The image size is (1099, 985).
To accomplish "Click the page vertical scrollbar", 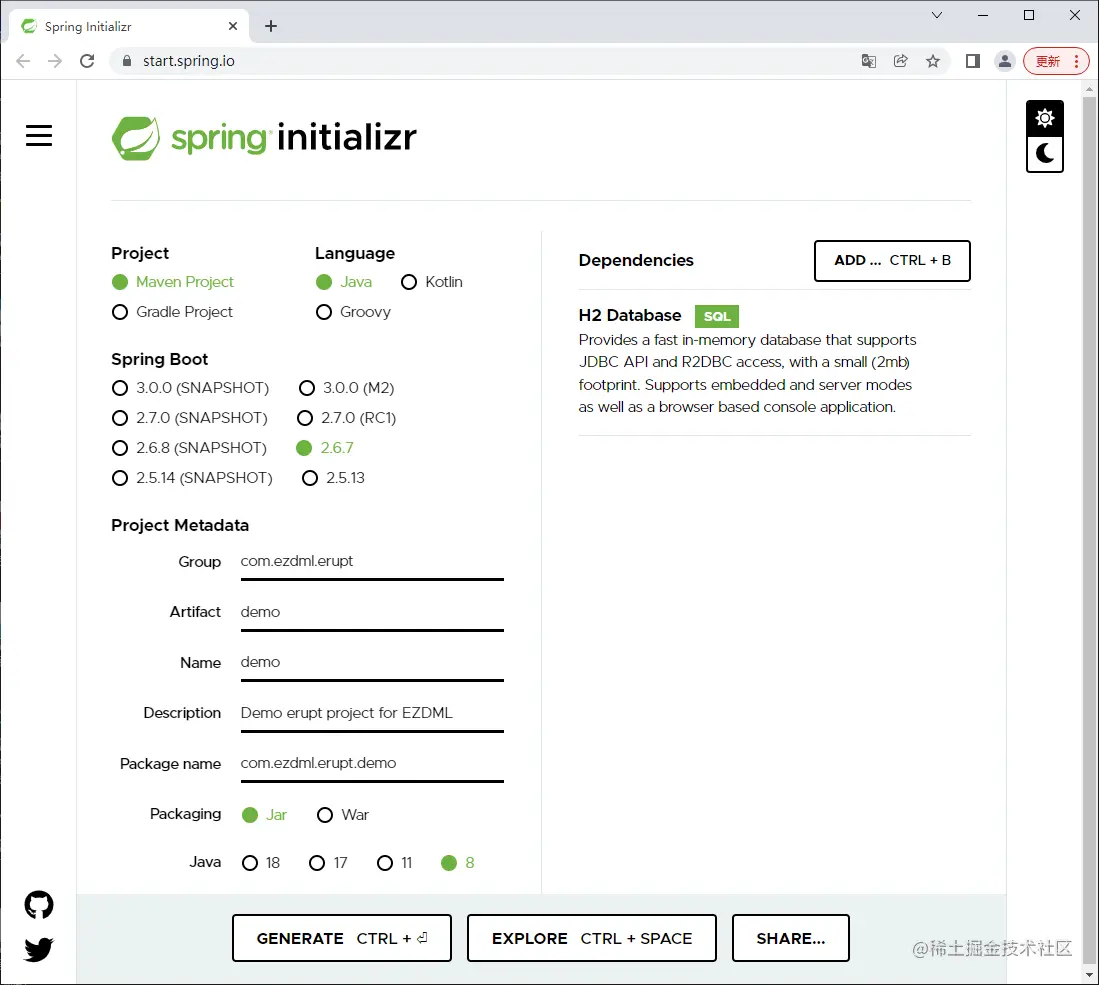I will pyautogui.click(x=1088, y=531).
